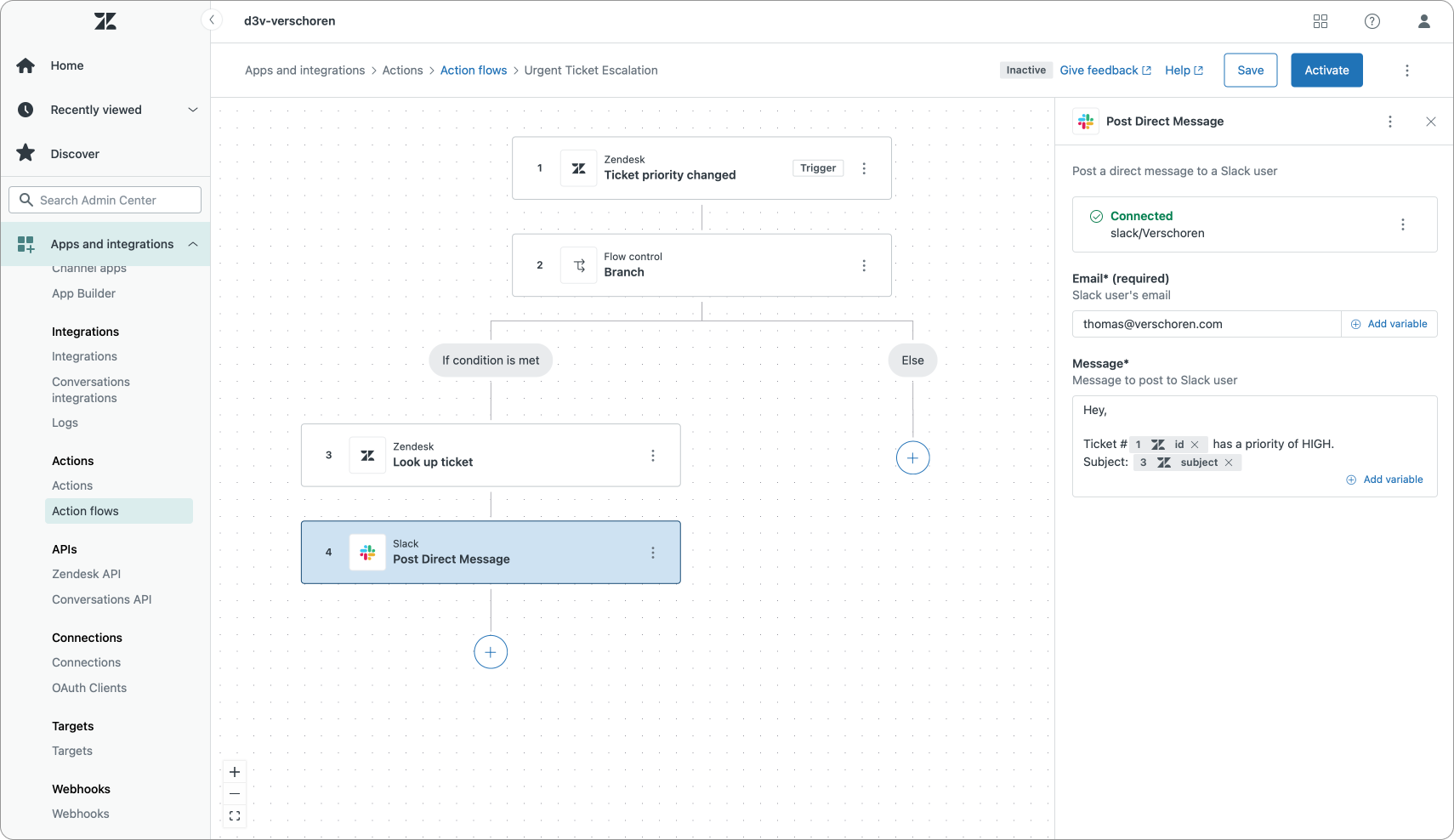Click the Zendesk icon on trigger step
Image resolution: width=1454 pixels, height=840 pixels.
[x=579, y=168]
